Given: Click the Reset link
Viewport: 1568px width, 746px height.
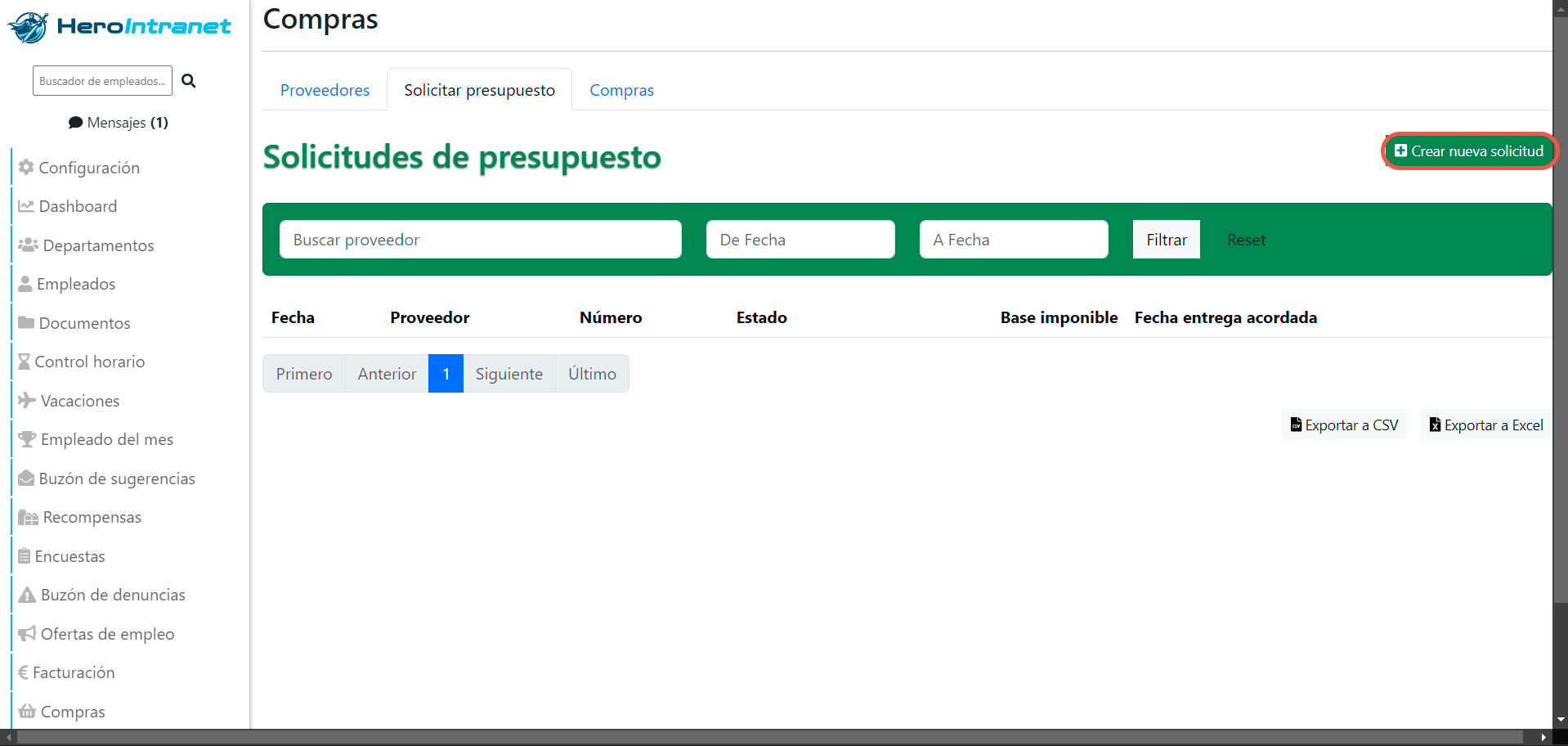Looking at the screenshot, I should point(1246,240).
